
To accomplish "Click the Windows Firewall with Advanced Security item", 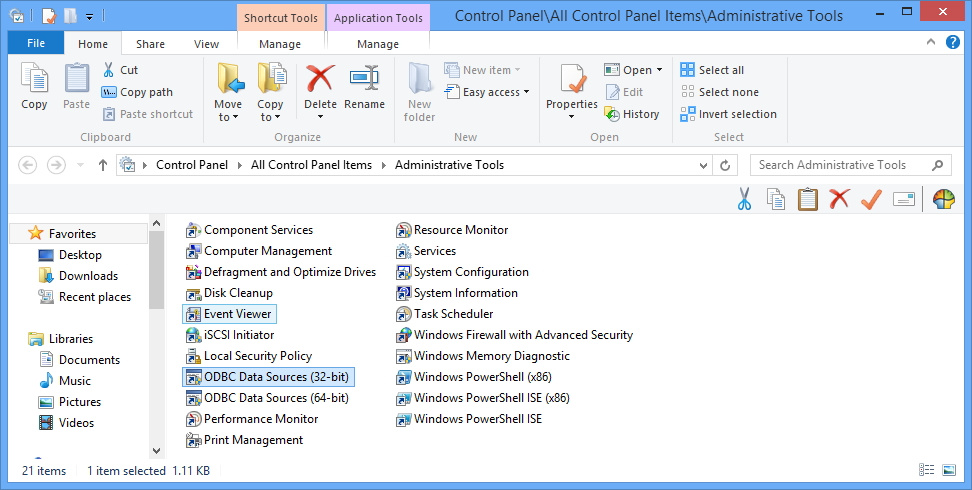I will (x=522, y=335).
